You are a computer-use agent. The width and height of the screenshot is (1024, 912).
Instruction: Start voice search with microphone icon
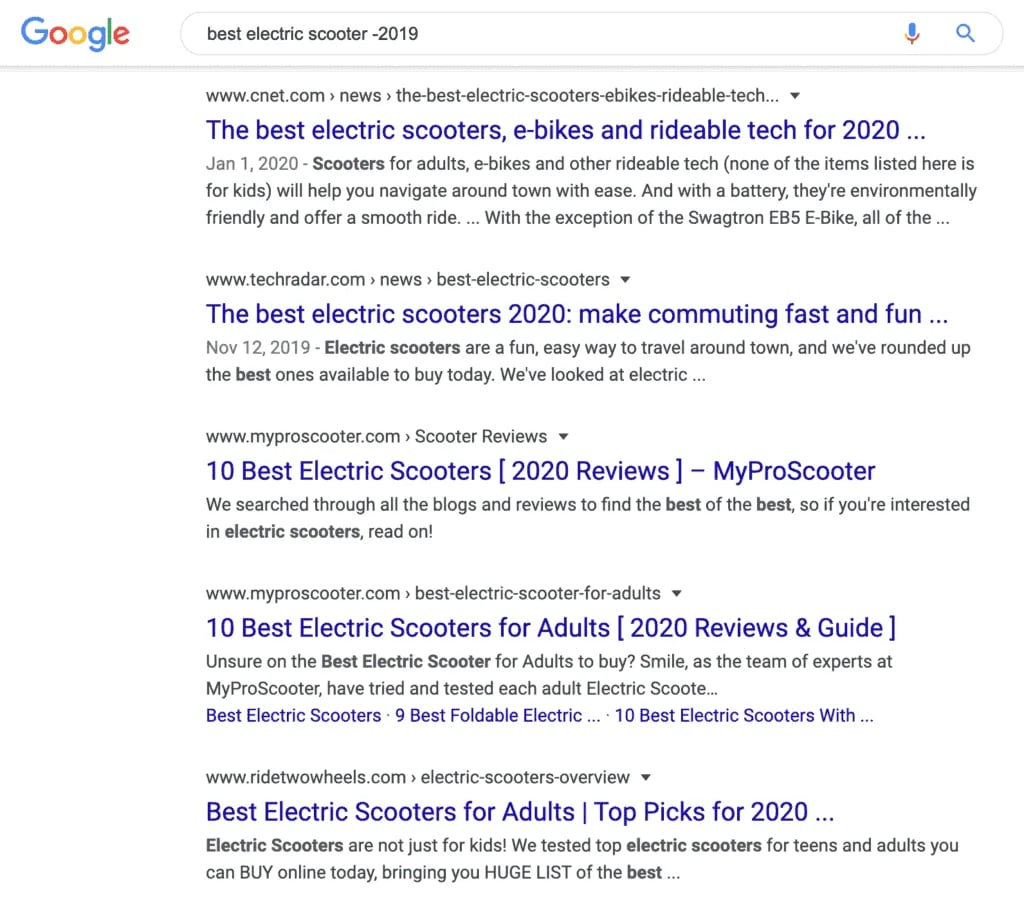click(x=912, y=33)
